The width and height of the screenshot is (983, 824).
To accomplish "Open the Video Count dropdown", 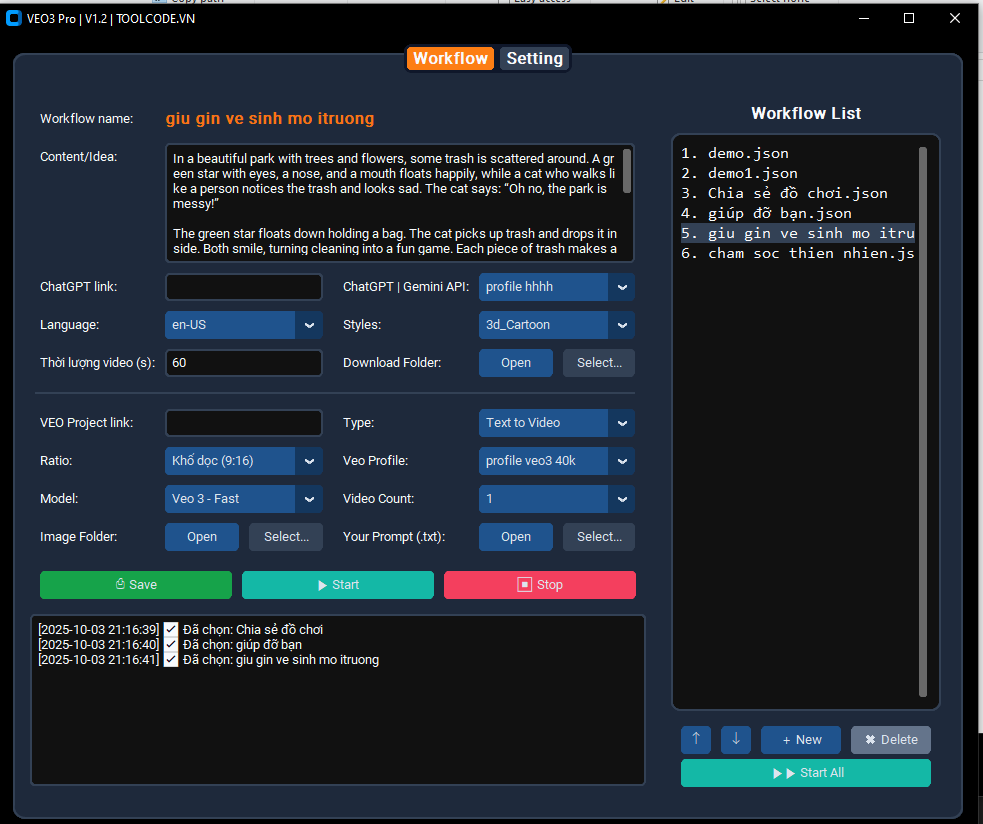I will pos(557,499).
